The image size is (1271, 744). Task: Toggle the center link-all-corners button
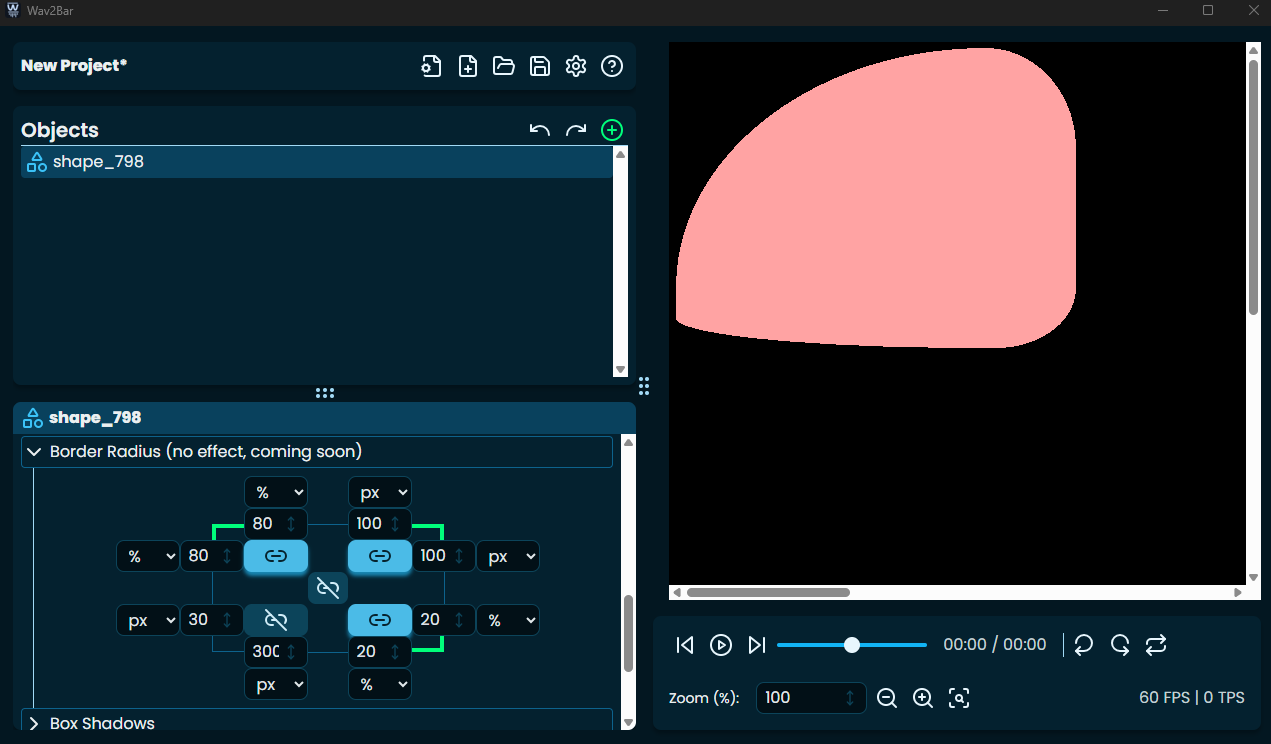pyautogui.click(x=328, y=588)
